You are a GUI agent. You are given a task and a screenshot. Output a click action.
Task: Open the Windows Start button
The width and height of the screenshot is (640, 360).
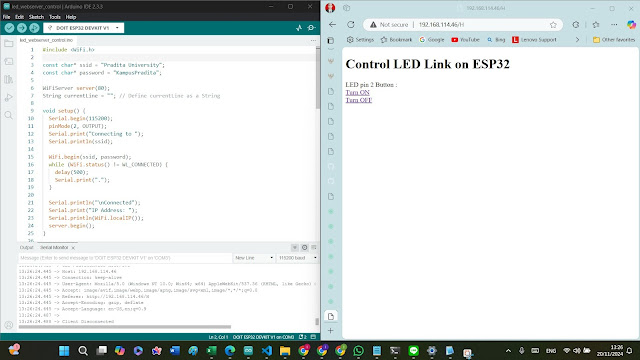(x=64, y=351)
